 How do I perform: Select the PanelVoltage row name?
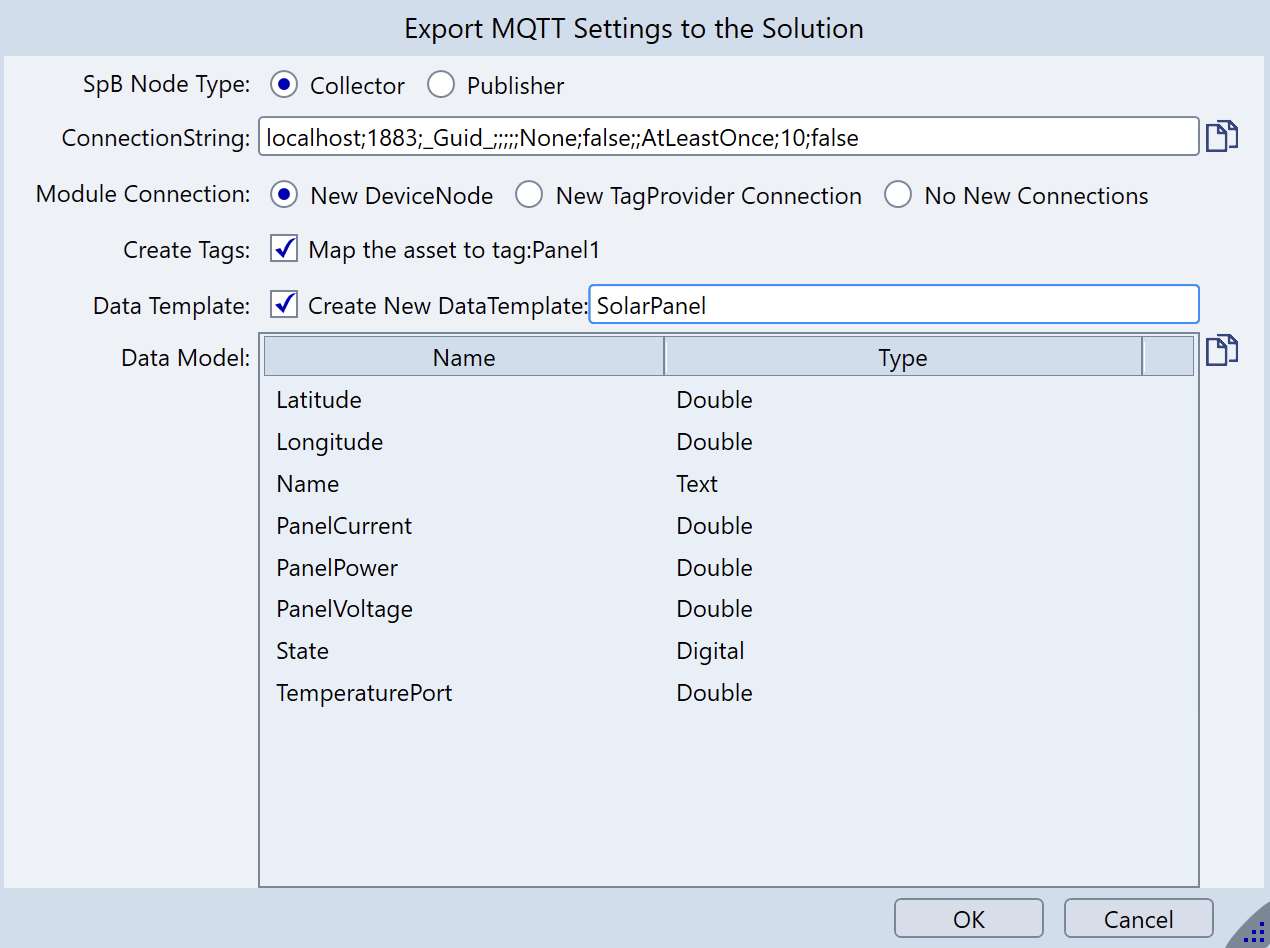click(344, 609)
